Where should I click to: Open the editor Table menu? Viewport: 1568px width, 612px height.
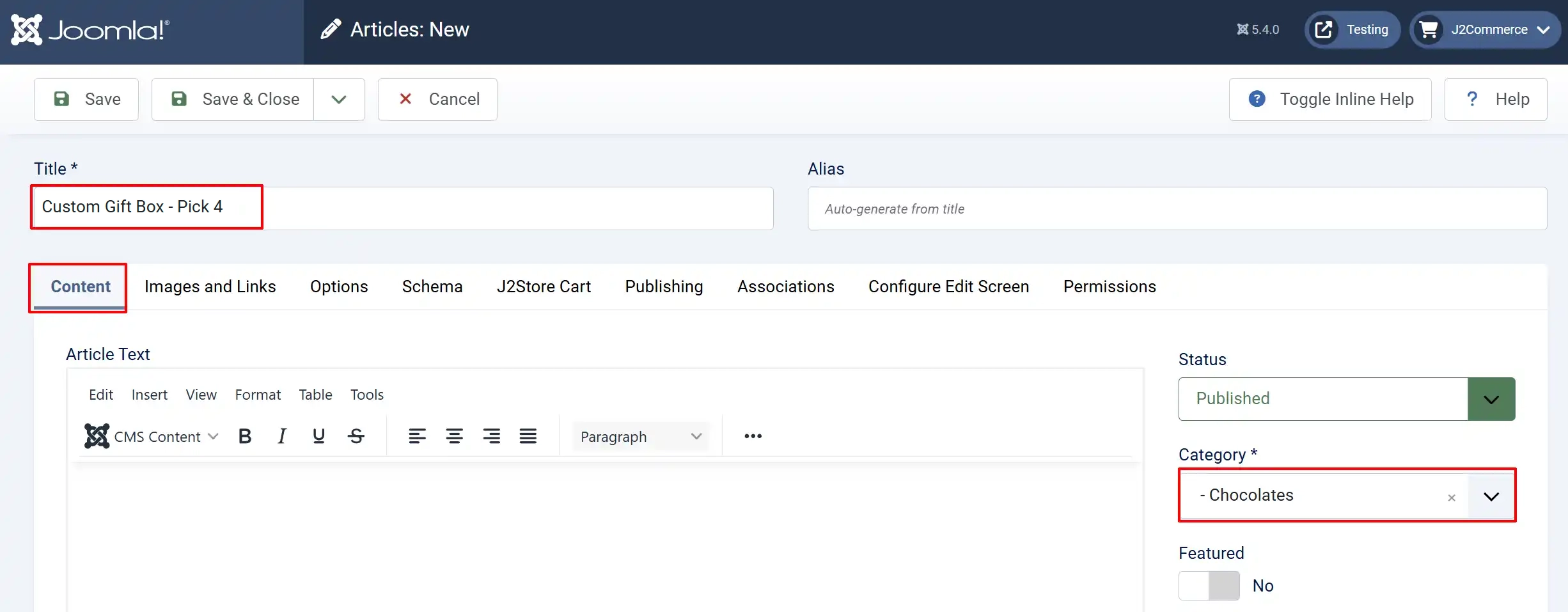315,395
